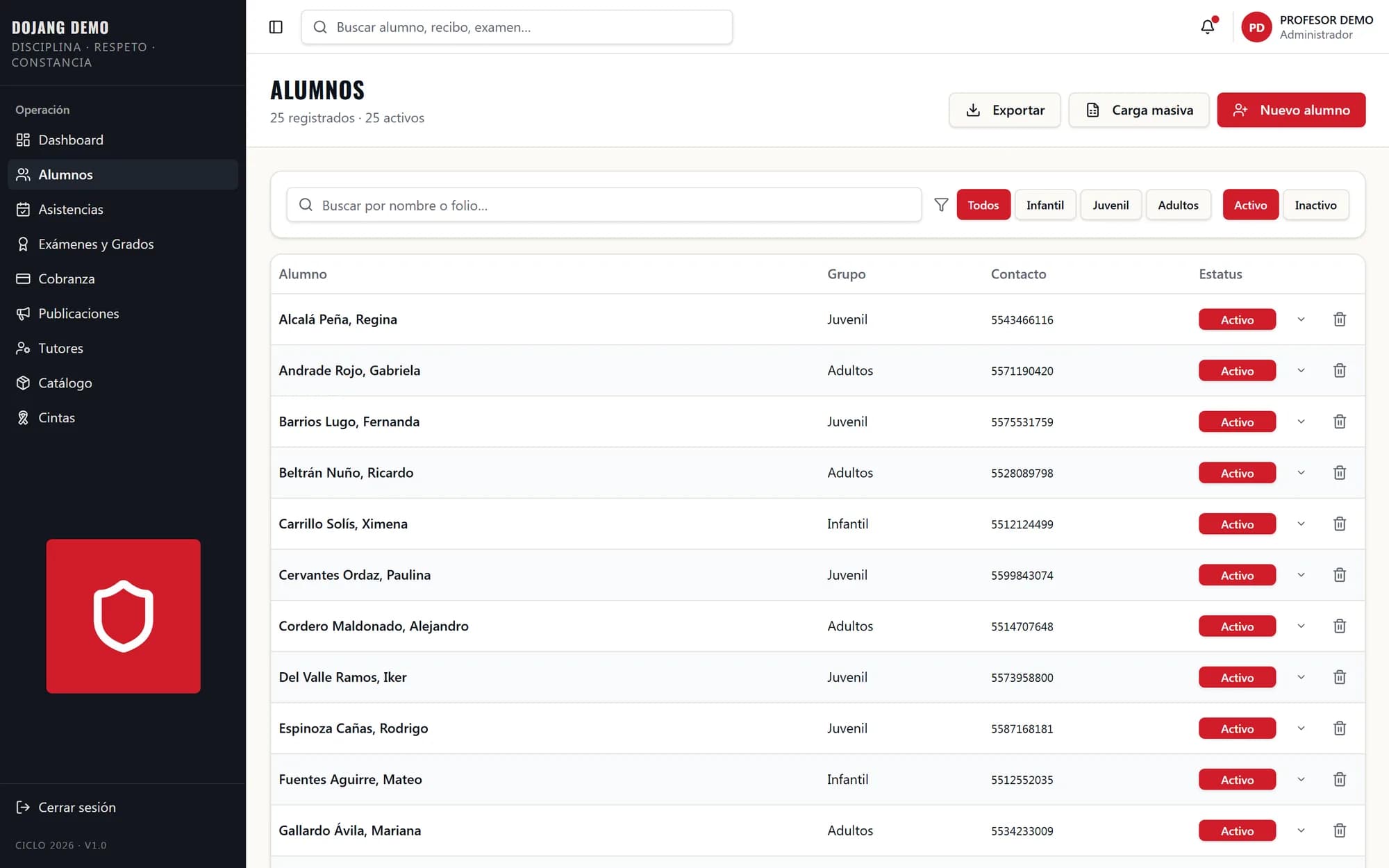Delete Andrade Rojo, Gabriela with trash icon
The width and height of the screenshot is (1389, 868).
coord(1340,371)
